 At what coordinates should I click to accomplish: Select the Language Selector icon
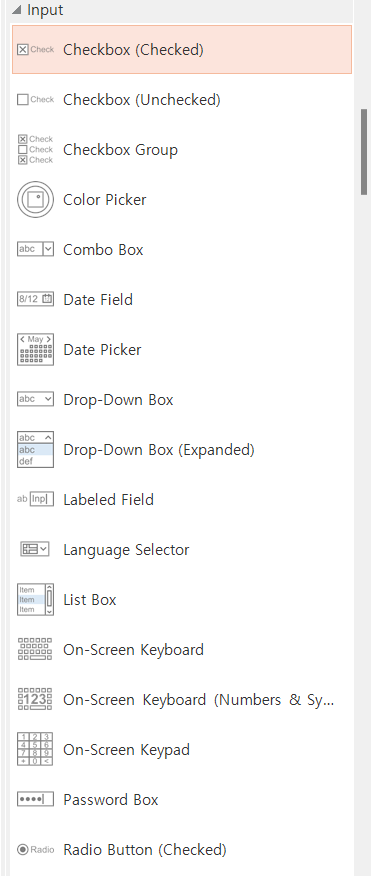coord(35,549)
